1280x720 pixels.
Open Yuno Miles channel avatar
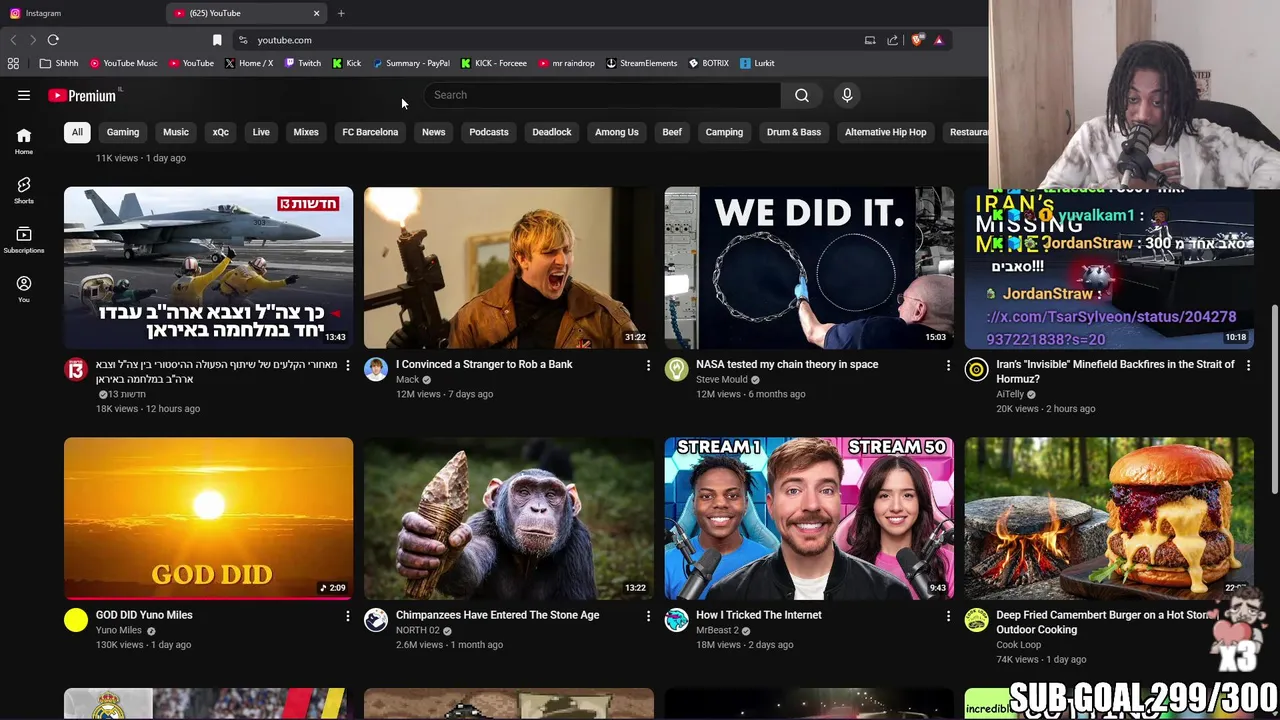point(76,620)
